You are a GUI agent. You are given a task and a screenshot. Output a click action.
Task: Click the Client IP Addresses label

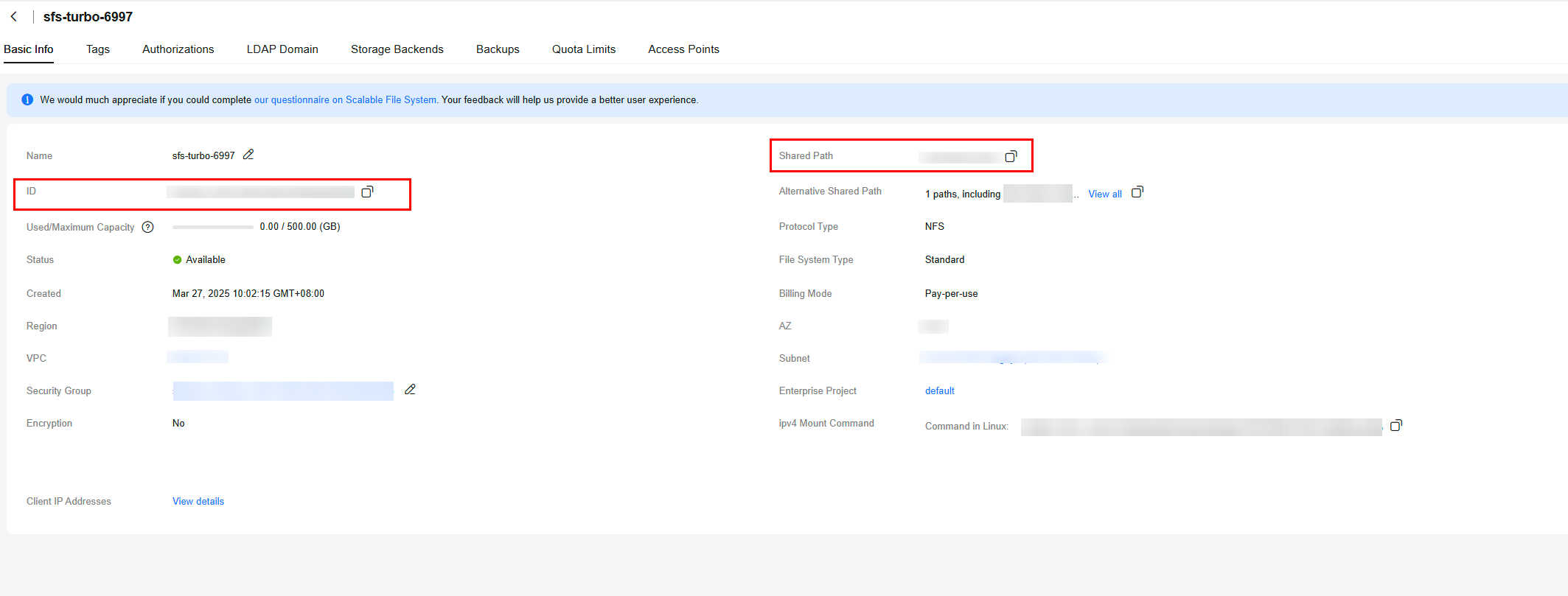tap(69, 501)
